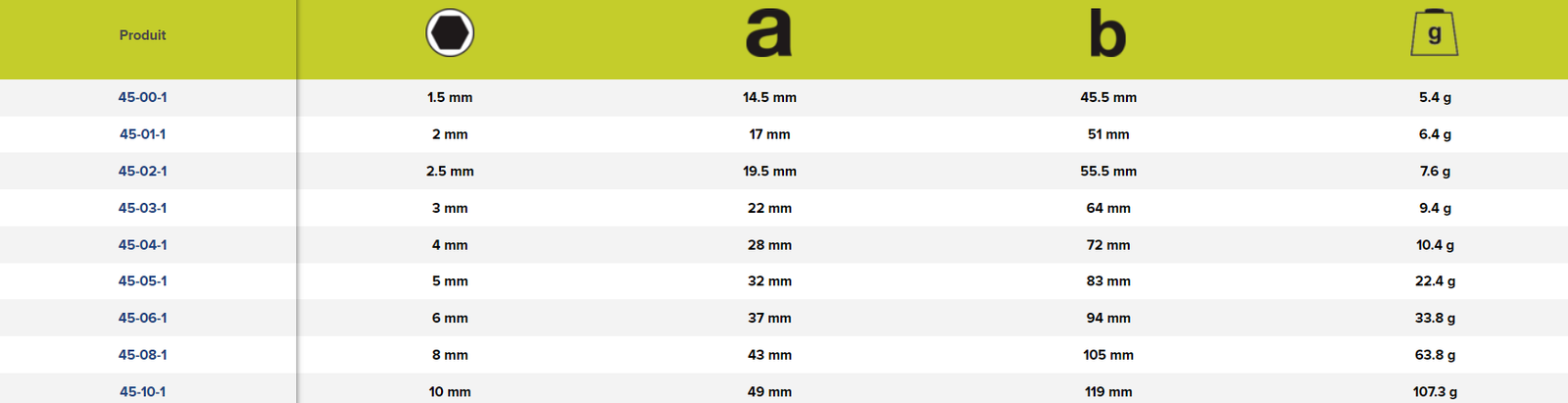Open product link 45-10-1
The height and width of the screenshot is (403, 1568).
(143, 391)
